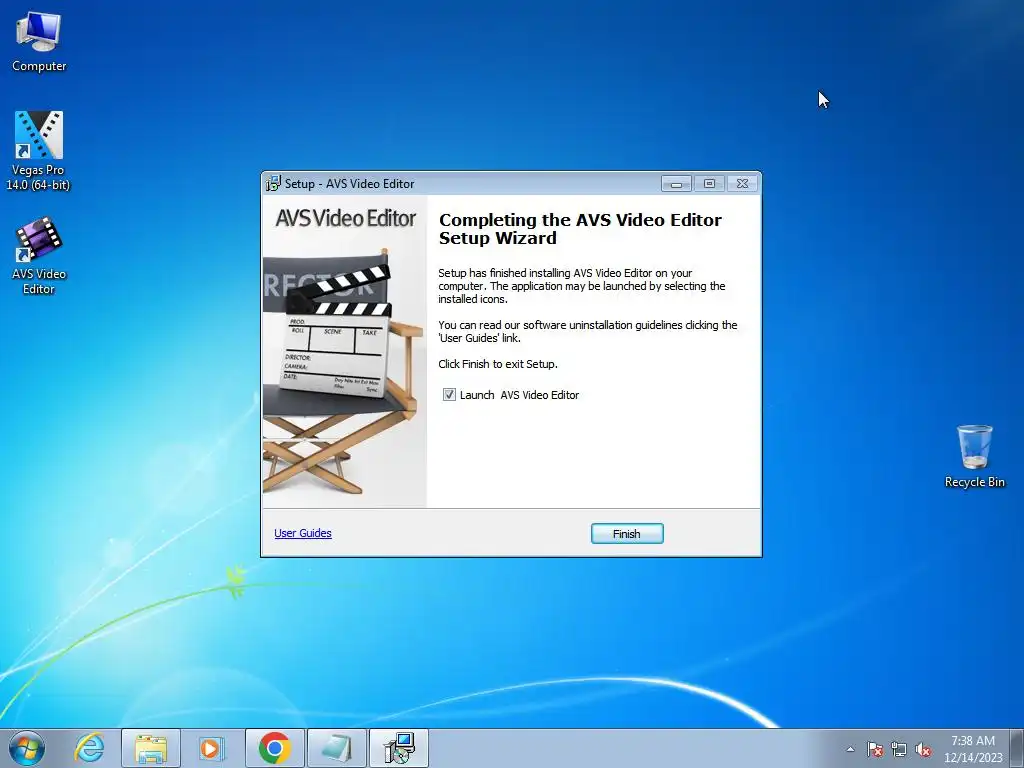The height and width of the screenshot is (768, 1024).
Task: Close the Setup - AVS Video Editor window
Action: click(x=743, y=184)
